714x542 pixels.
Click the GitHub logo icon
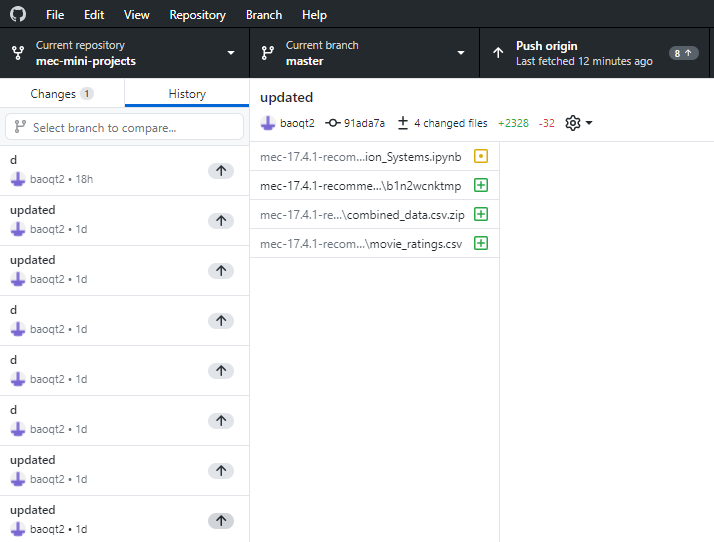point(18,14)
